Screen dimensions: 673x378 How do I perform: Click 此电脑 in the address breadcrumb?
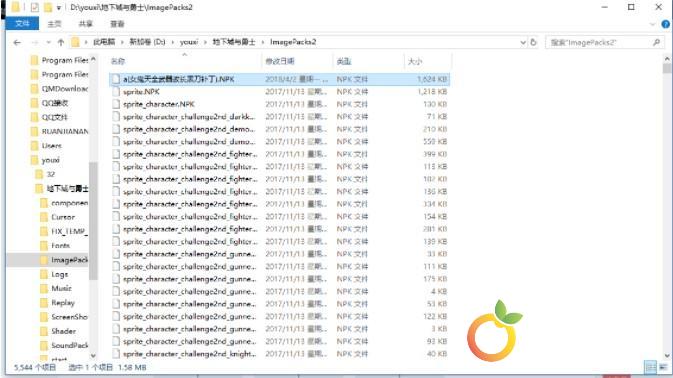[x=104, y=42]
